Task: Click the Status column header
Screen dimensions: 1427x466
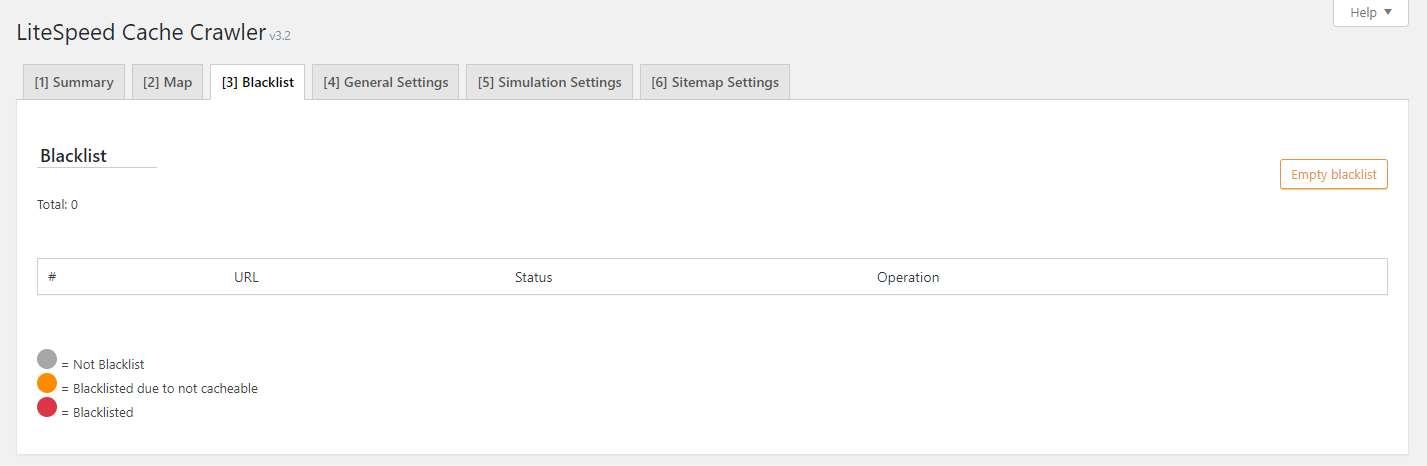Action: (533, 277)
